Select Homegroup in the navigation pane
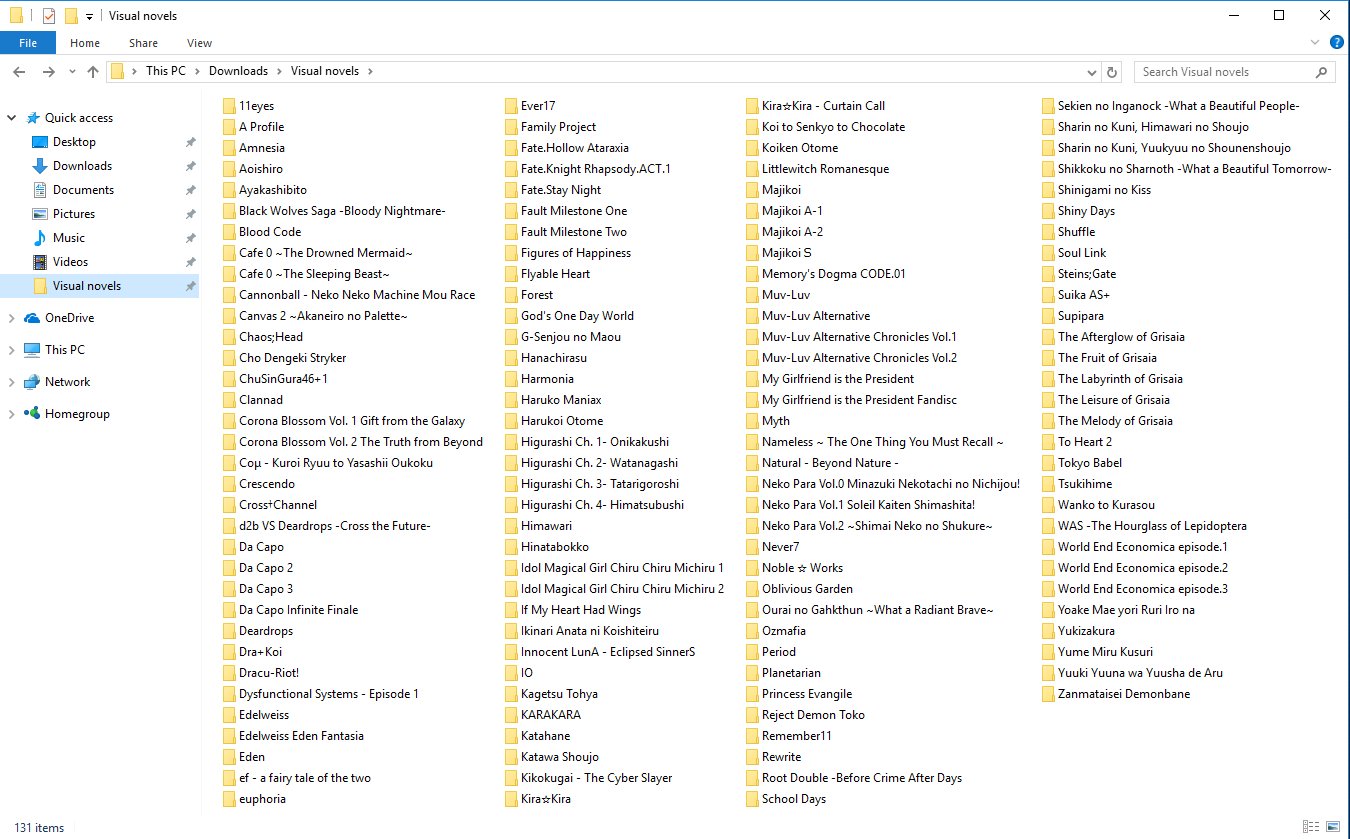Viewport: 1350px width, 839px height. click(77, 414)
